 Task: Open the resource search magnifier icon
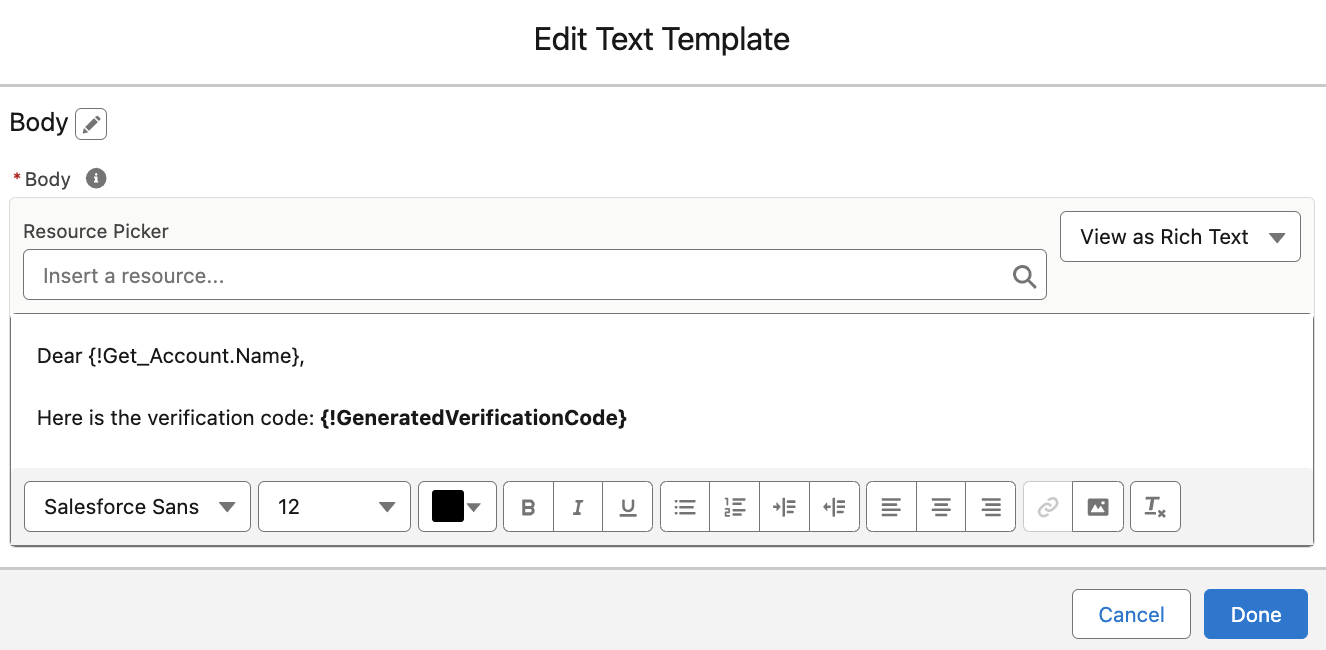click(x=1024, y=275)
